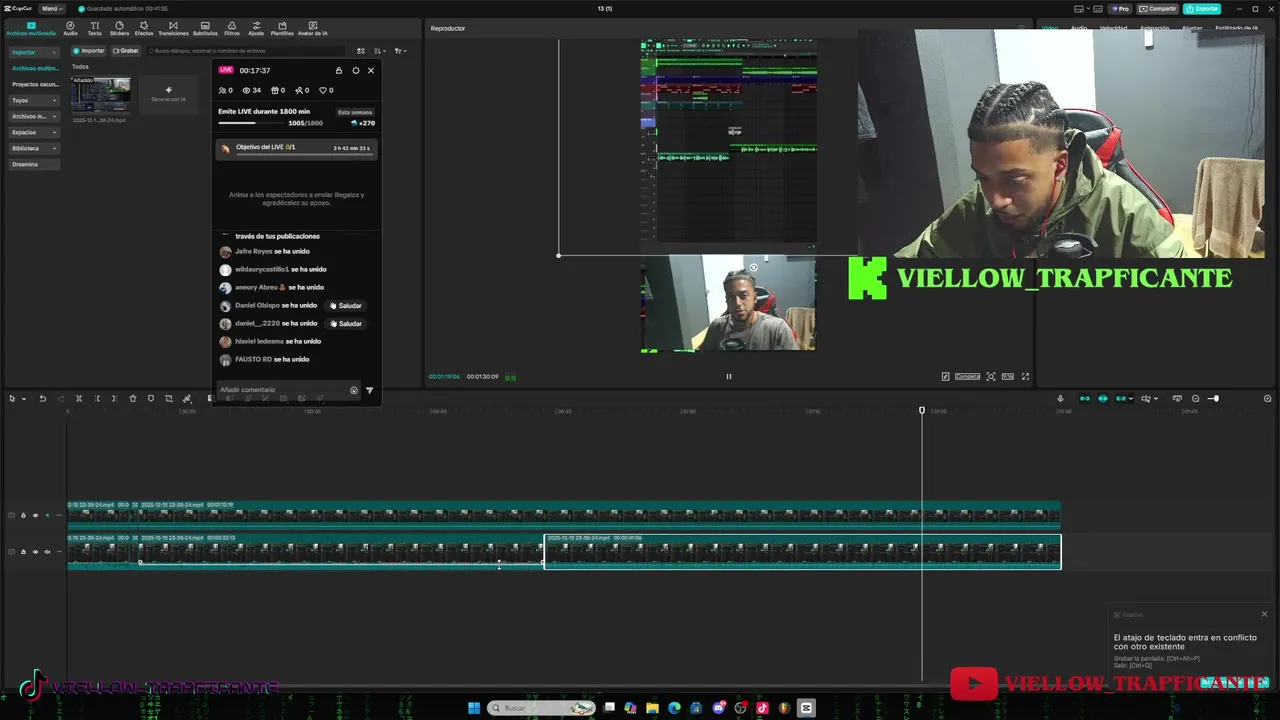Click the Importar button
The image size is (1280, 720).
tap(89, 51)
